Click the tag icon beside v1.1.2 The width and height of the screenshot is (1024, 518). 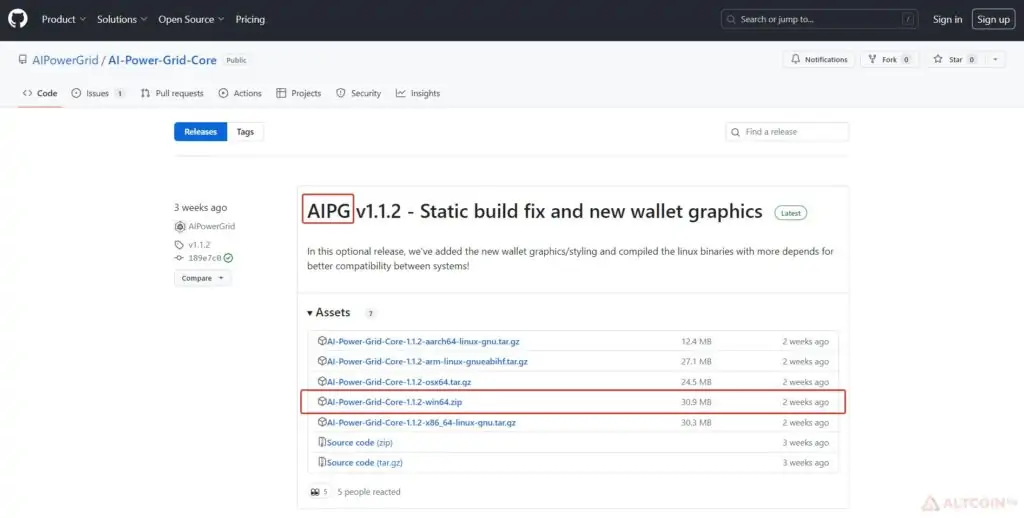[179, 245]
